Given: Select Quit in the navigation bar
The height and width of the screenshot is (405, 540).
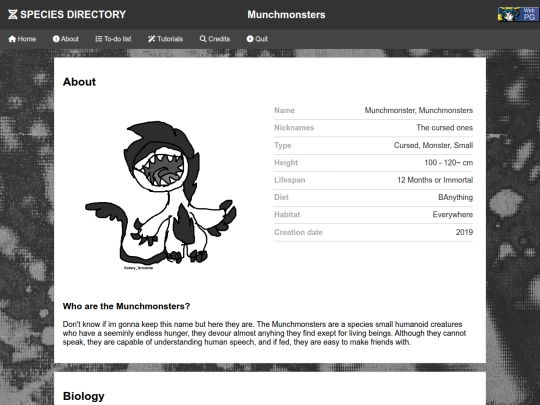Looking at the screenshot, I should point(257,39).
